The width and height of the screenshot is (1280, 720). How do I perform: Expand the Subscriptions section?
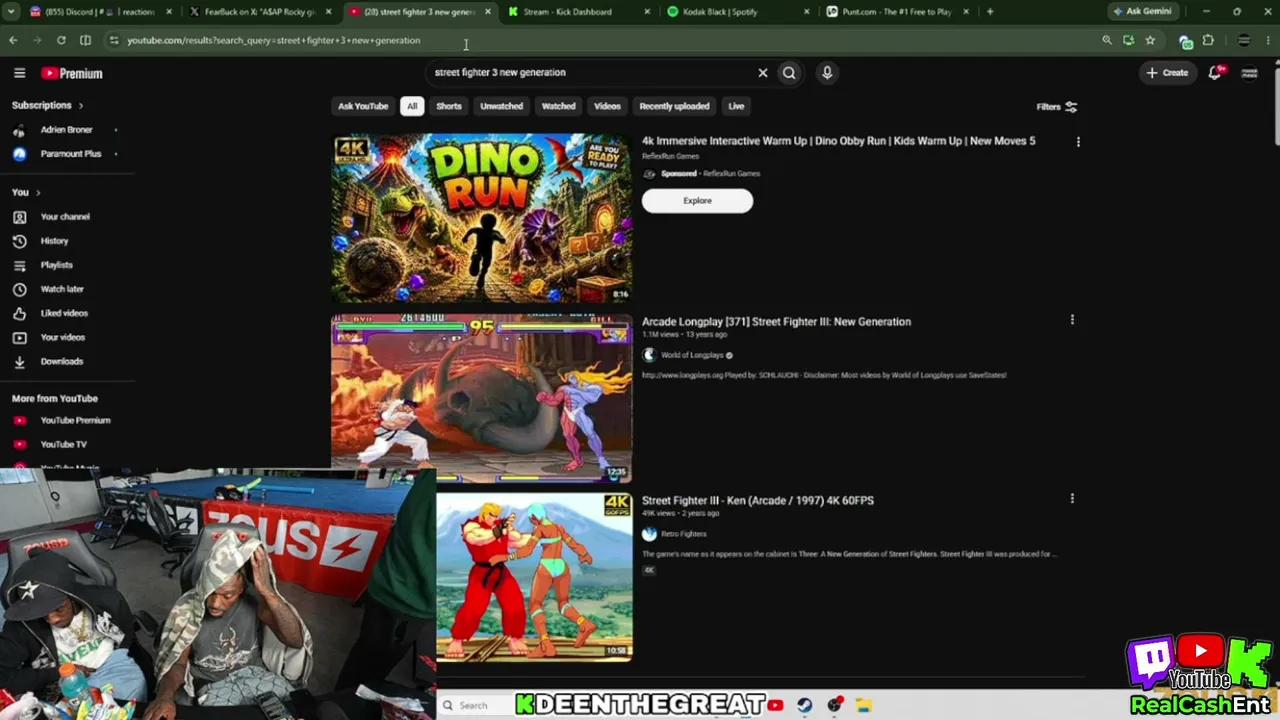pyautogui.click(x=47, y=105)
